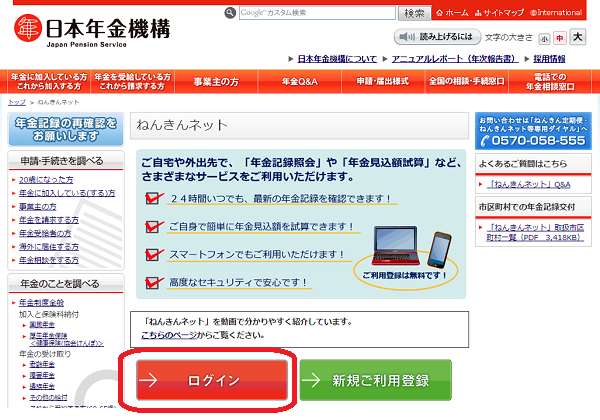Click the よくあるご質問はこちら heading

(x=523, y=164)
